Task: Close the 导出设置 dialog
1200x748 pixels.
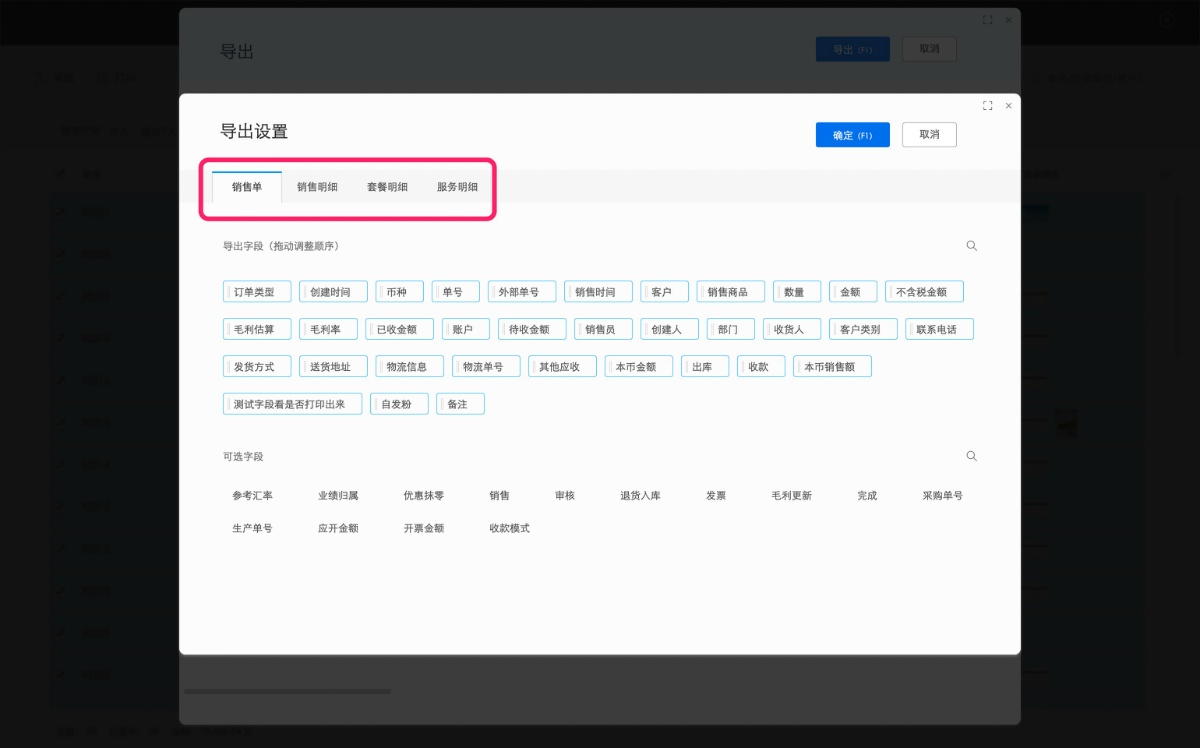Action: pos(1008,105)
